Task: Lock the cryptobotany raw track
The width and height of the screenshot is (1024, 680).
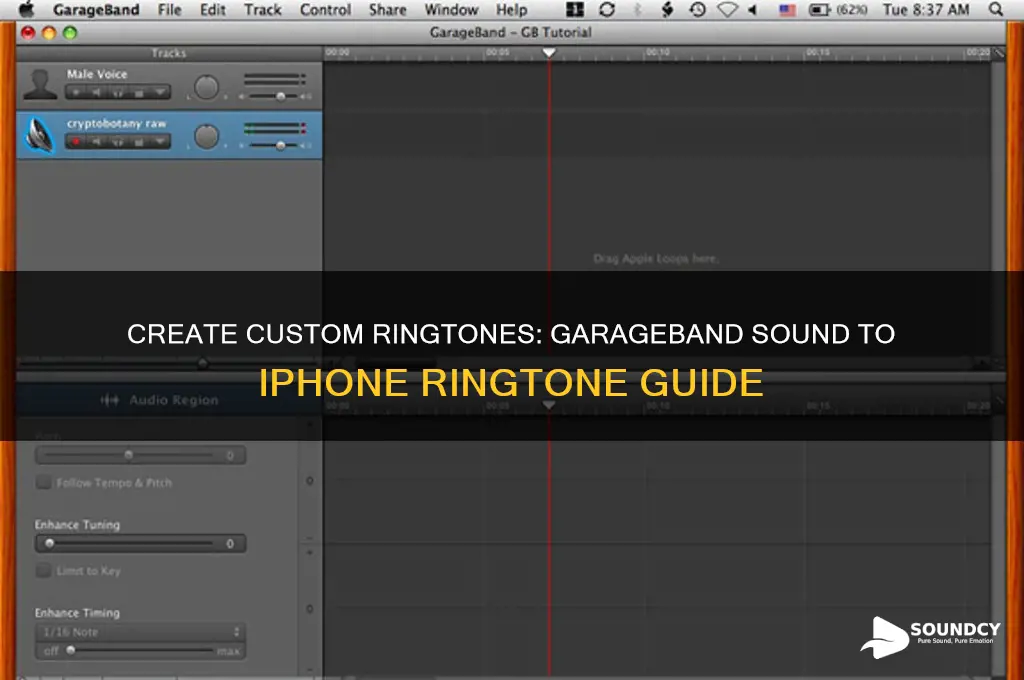Action: click(x=138, y=141)
